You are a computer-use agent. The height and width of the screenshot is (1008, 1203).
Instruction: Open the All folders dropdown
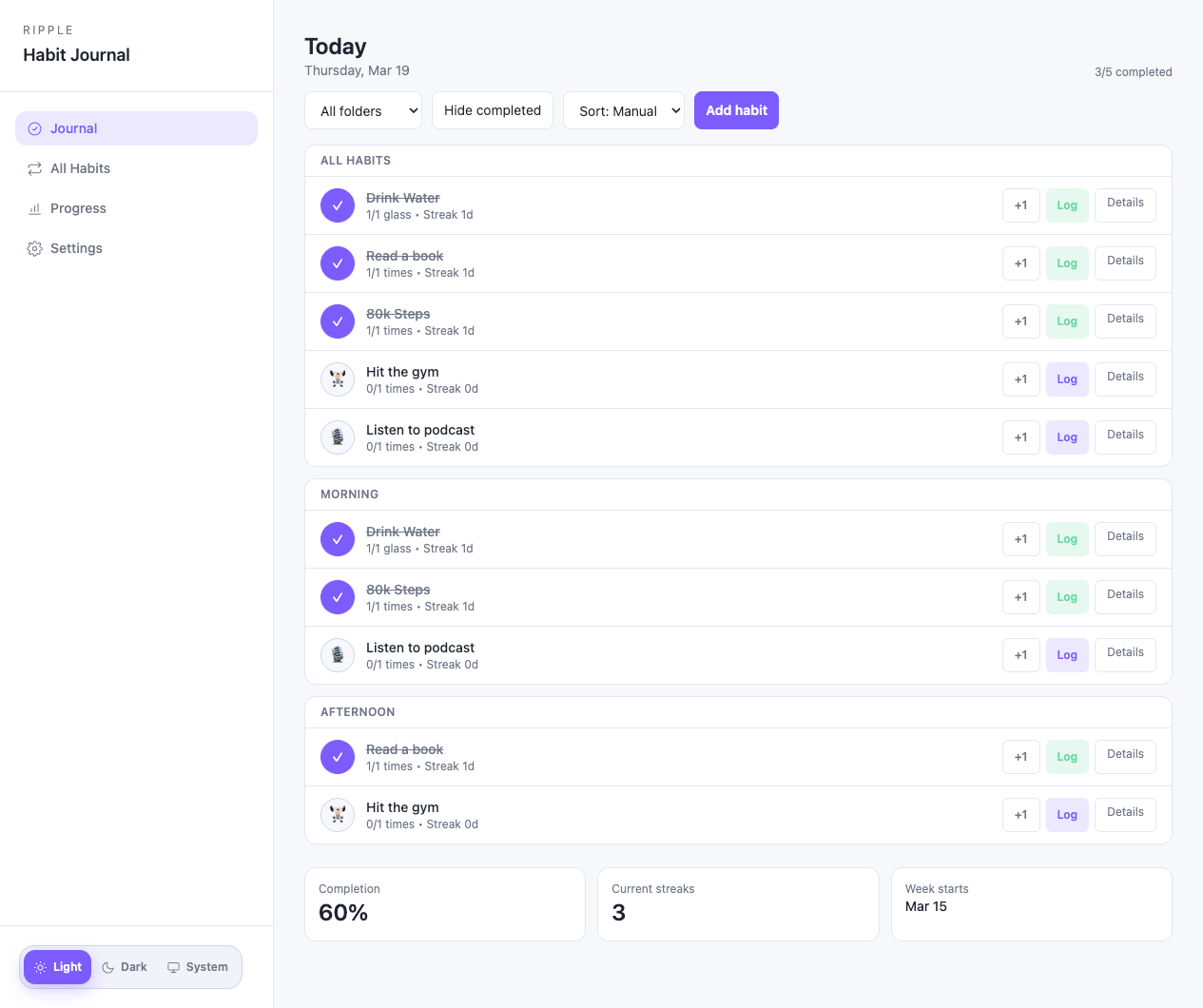(363, 110)
